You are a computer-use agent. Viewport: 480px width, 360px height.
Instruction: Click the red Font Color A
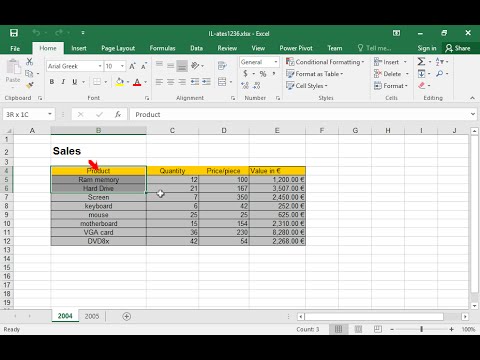(137, 82)
